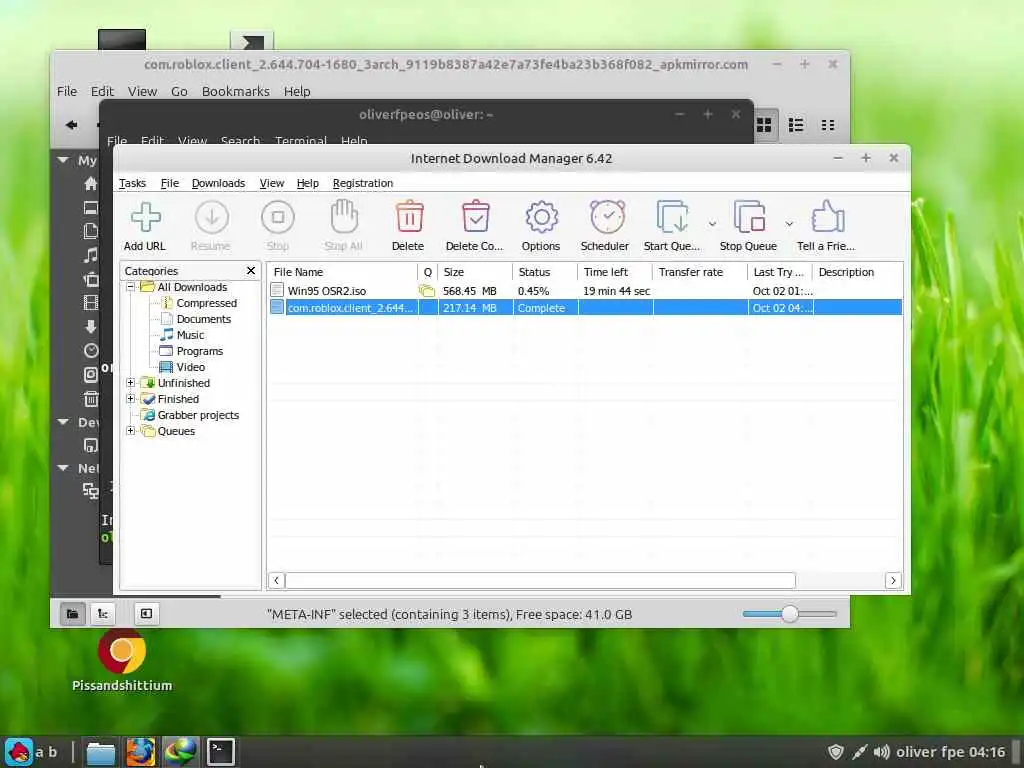The height and width of the screenshot is (768, 1024).
Task: Switch file manager to icon view
Action: click(x=764, y=125)
